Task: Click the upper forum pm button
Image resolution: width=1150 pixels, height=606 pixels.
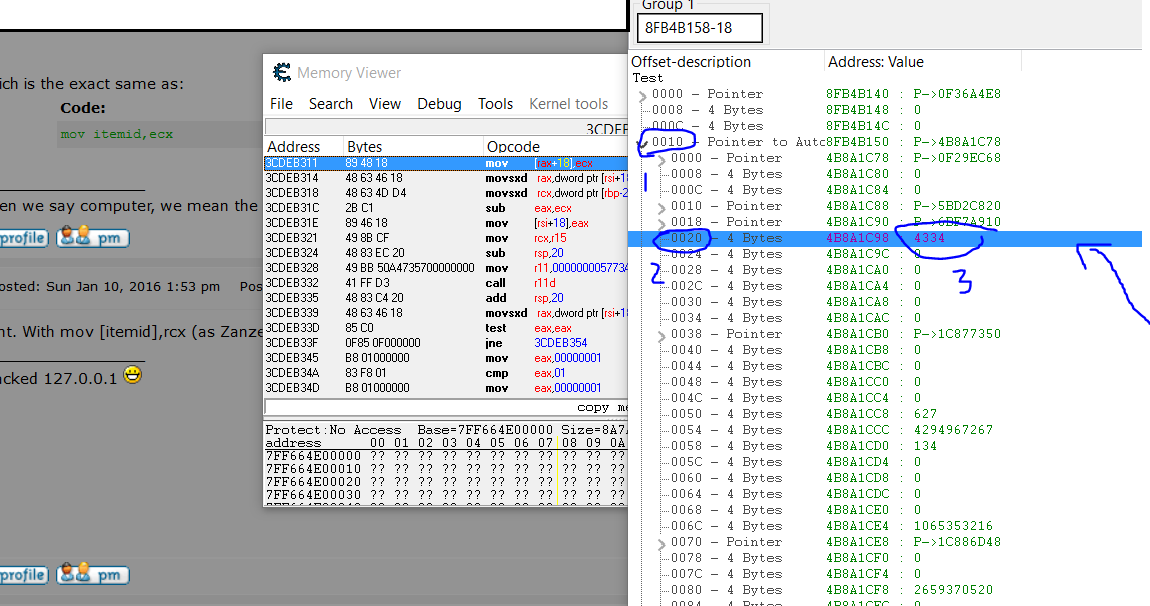Action: (93, 238)
